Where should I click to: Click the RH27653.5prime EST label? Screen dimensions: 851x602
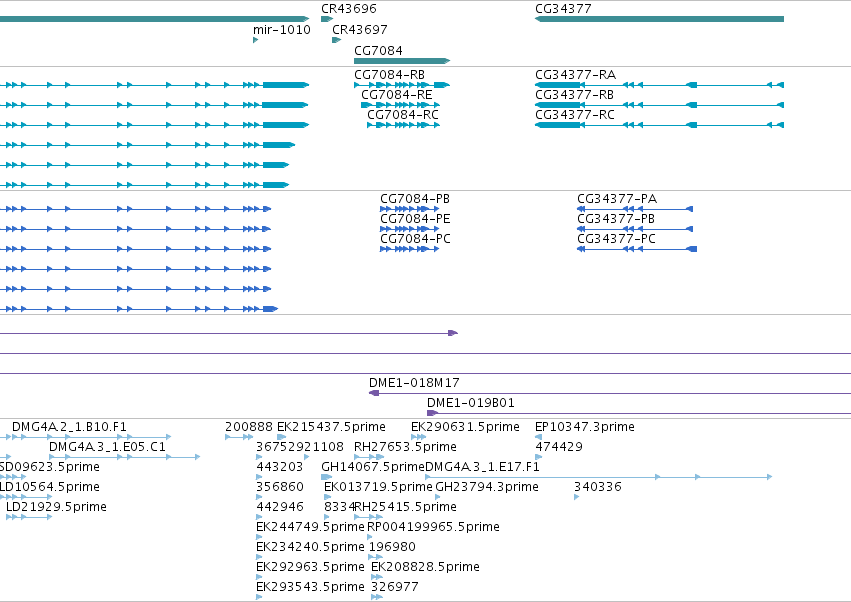(x=405, y=447)
